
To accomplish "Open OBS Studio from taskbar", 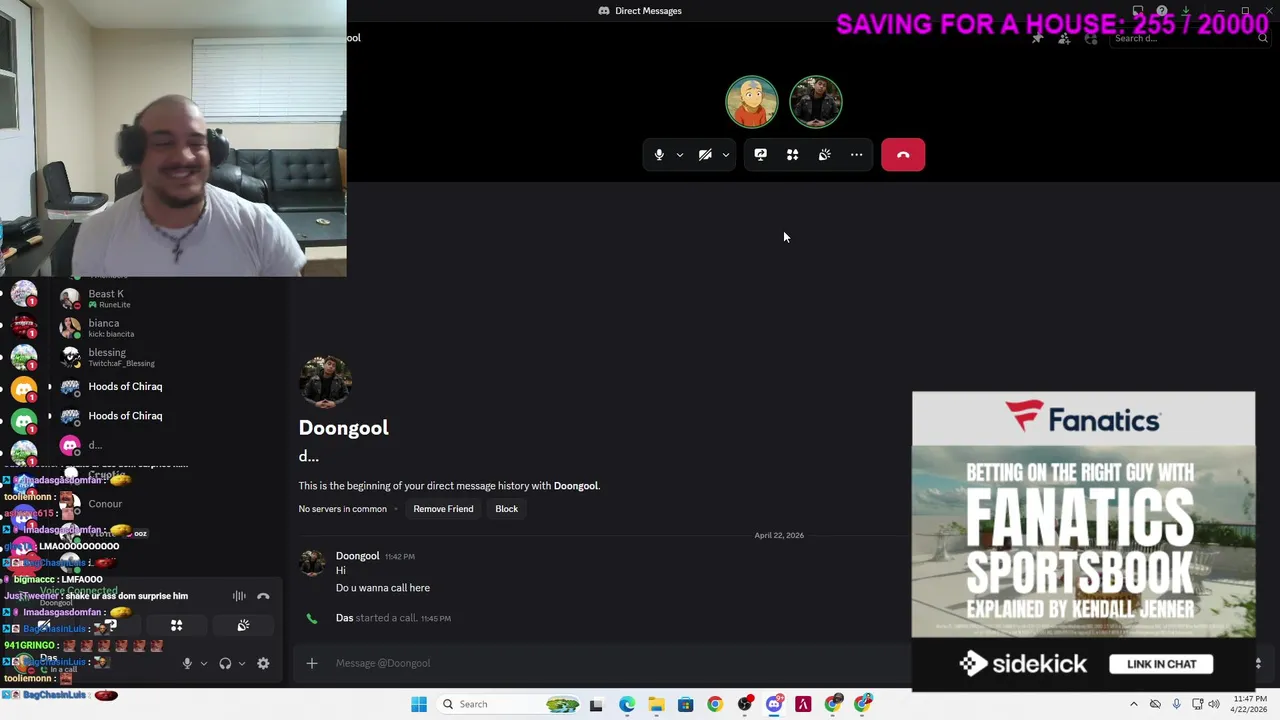I will 744,704.
